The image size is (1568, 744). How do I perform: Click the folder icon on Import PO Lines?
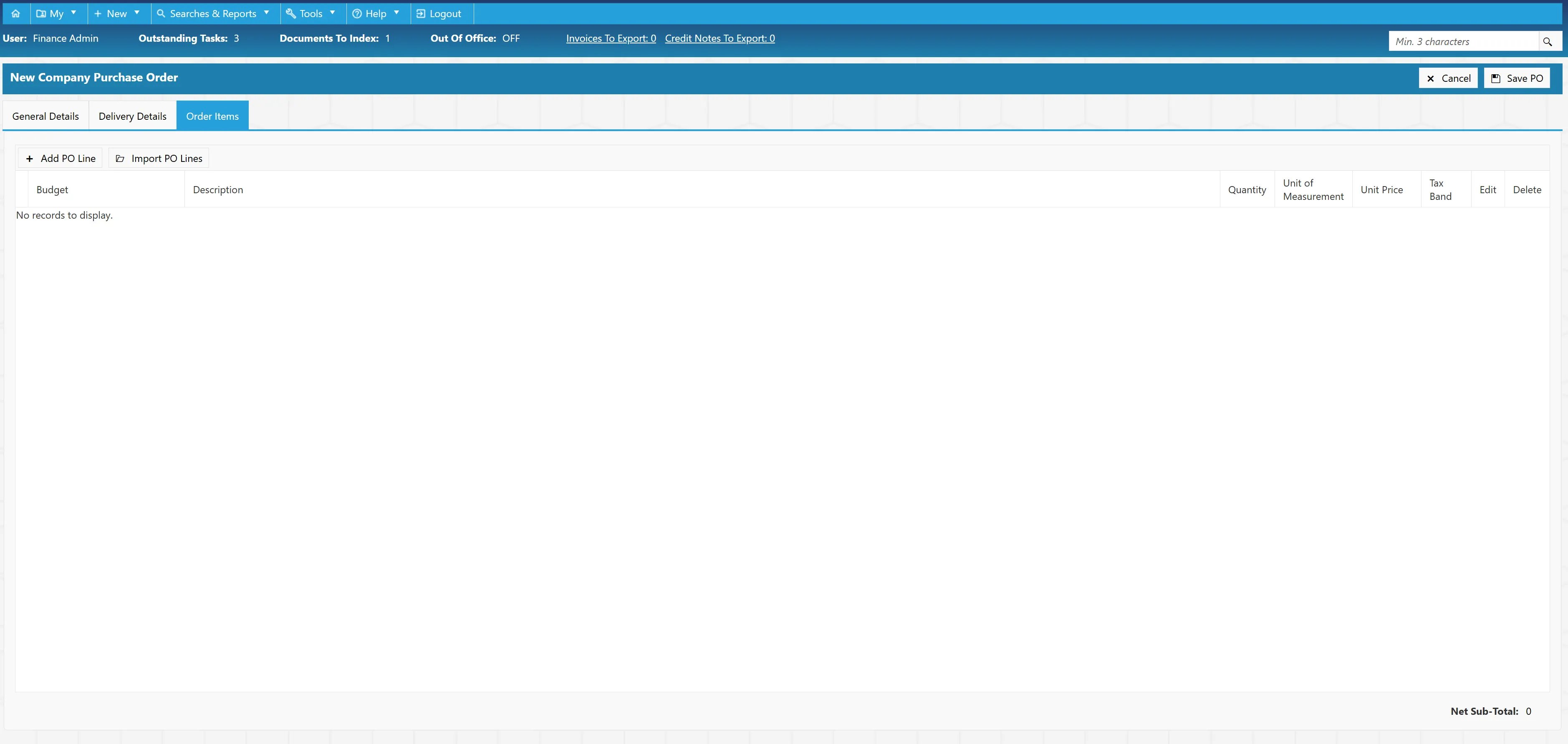point(120,159)
